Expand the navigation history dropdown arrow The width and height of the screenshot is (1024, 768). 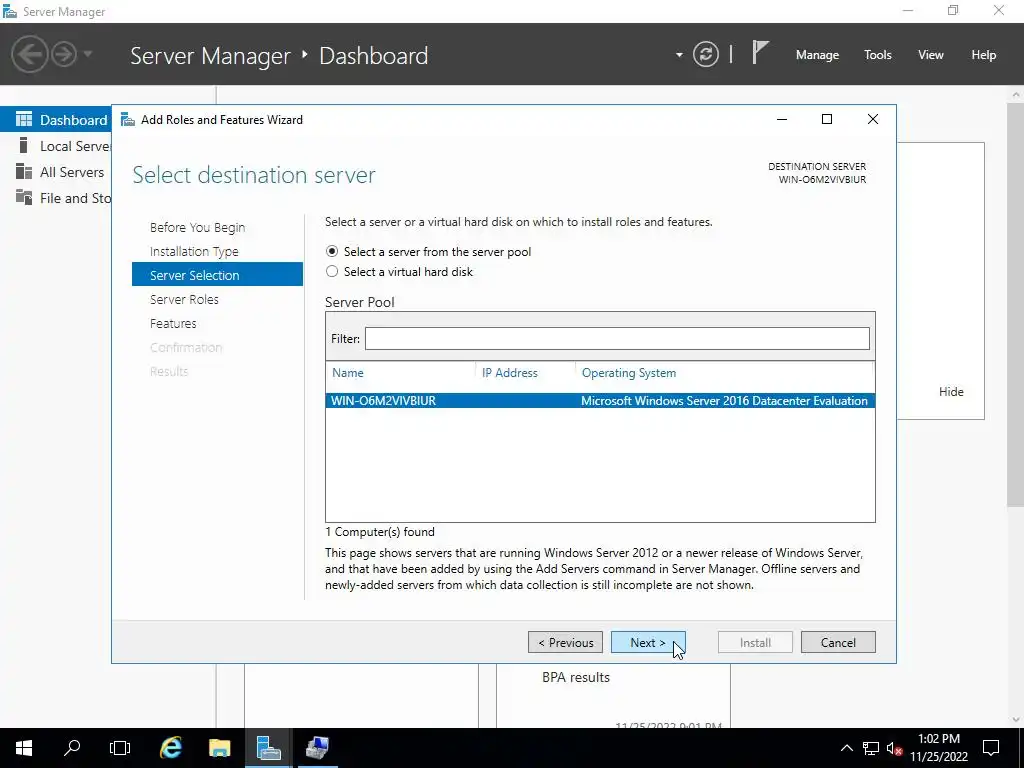(88, 54)
